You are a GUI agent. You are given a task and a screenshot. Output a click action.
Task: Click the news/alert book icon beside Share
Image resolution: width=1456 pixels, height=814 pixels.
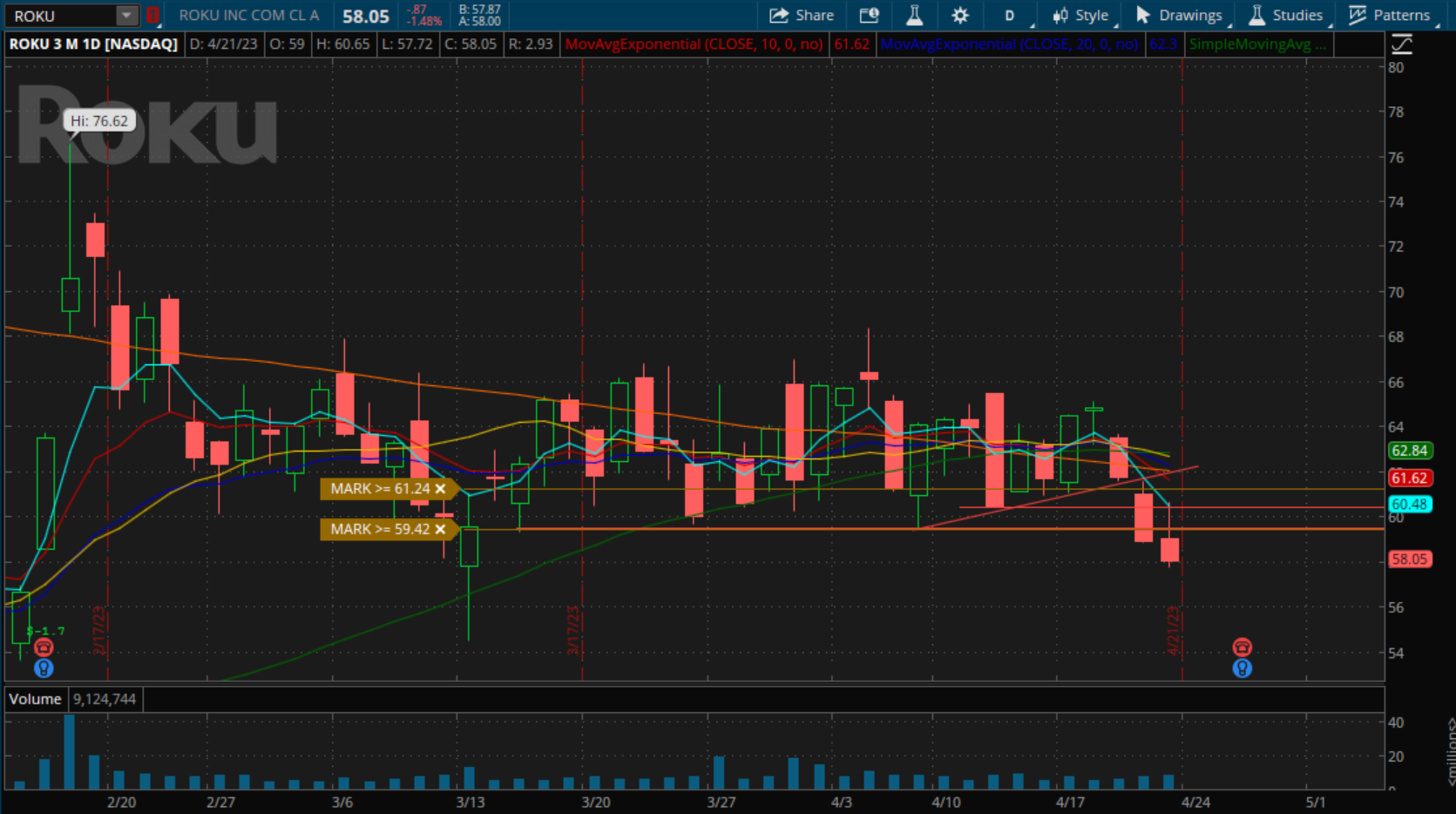pyautogui.click(x=870, y=16)
